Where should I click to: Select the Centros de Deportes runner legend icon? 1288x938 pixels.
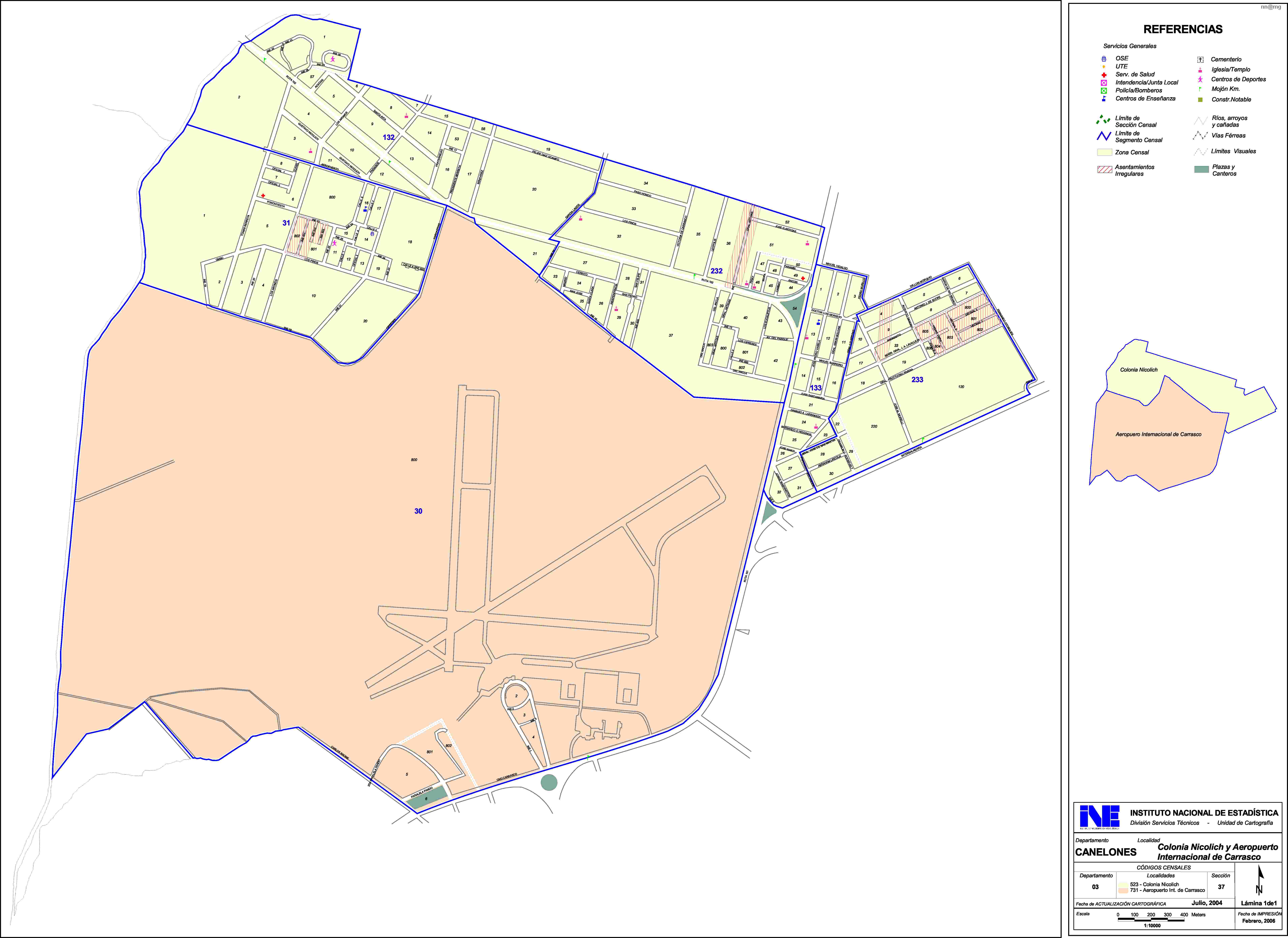(x=1200, y=80)
